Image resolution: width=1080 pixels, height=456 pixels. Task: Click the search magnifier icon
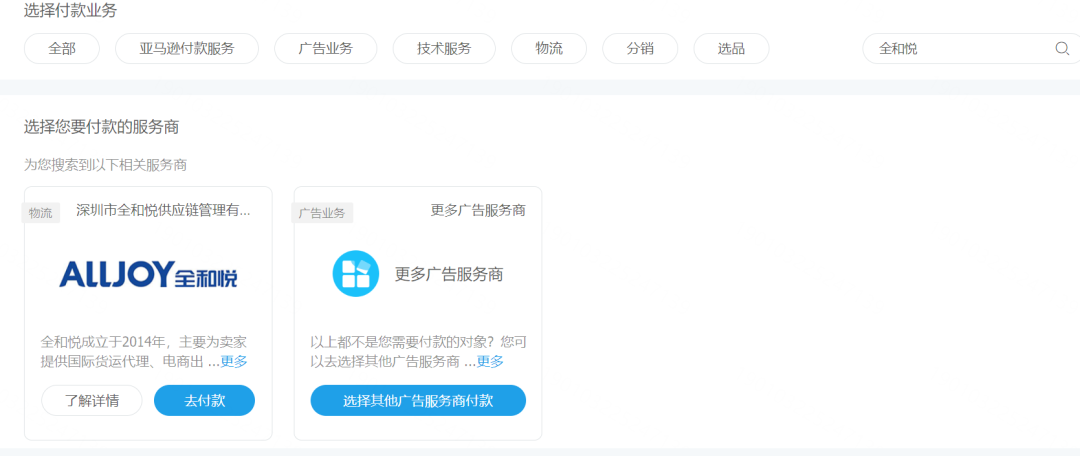[x=1061, y=49]
